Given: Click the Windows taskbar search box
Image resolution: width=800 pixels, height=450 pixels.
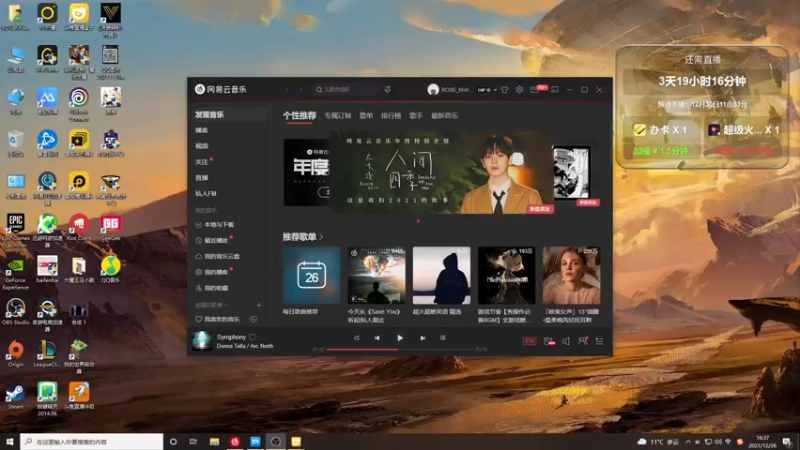Looking at the screenshot, I should pyautogui.click(x=92, y=441).
